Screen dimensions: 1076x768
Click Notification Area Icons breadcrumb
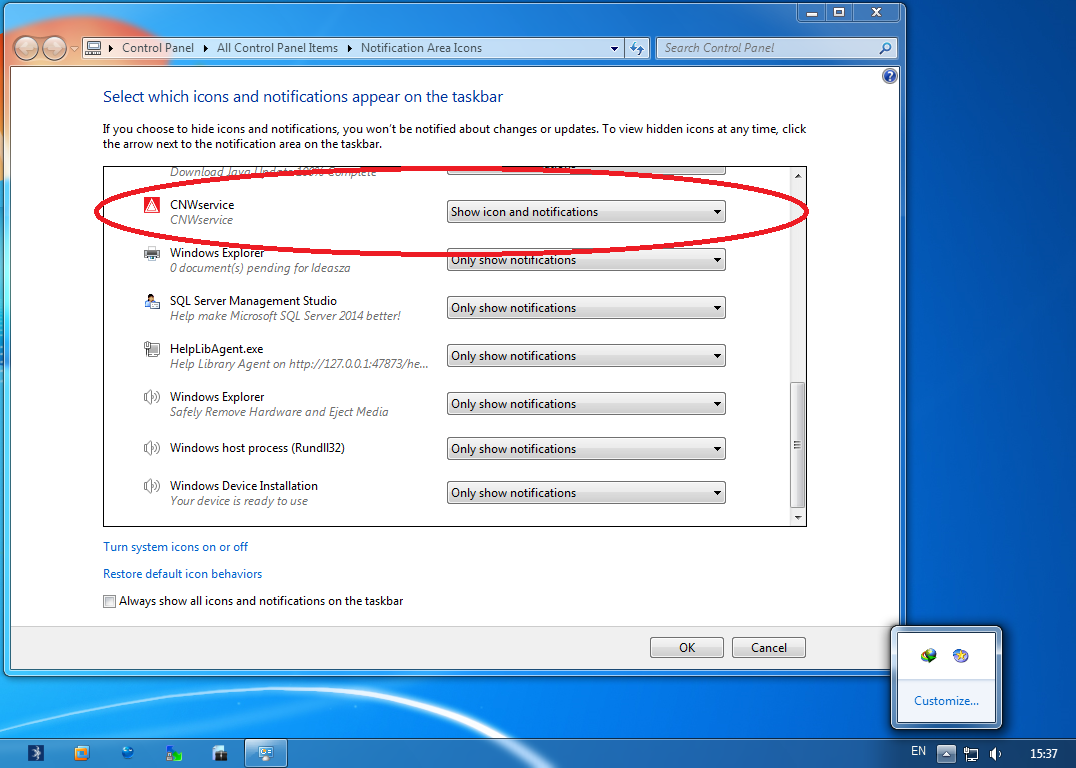[421, 48]
